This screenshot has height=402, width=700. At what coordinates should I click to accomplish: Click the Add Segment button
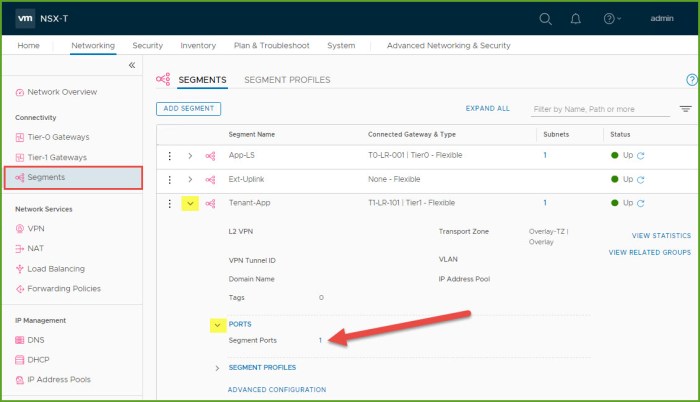(188, 108)
